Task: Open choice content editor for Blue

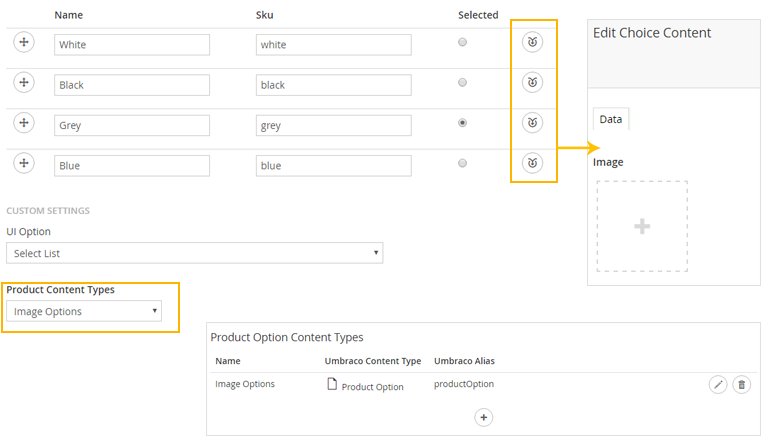Action: click(x=532, y=163)
